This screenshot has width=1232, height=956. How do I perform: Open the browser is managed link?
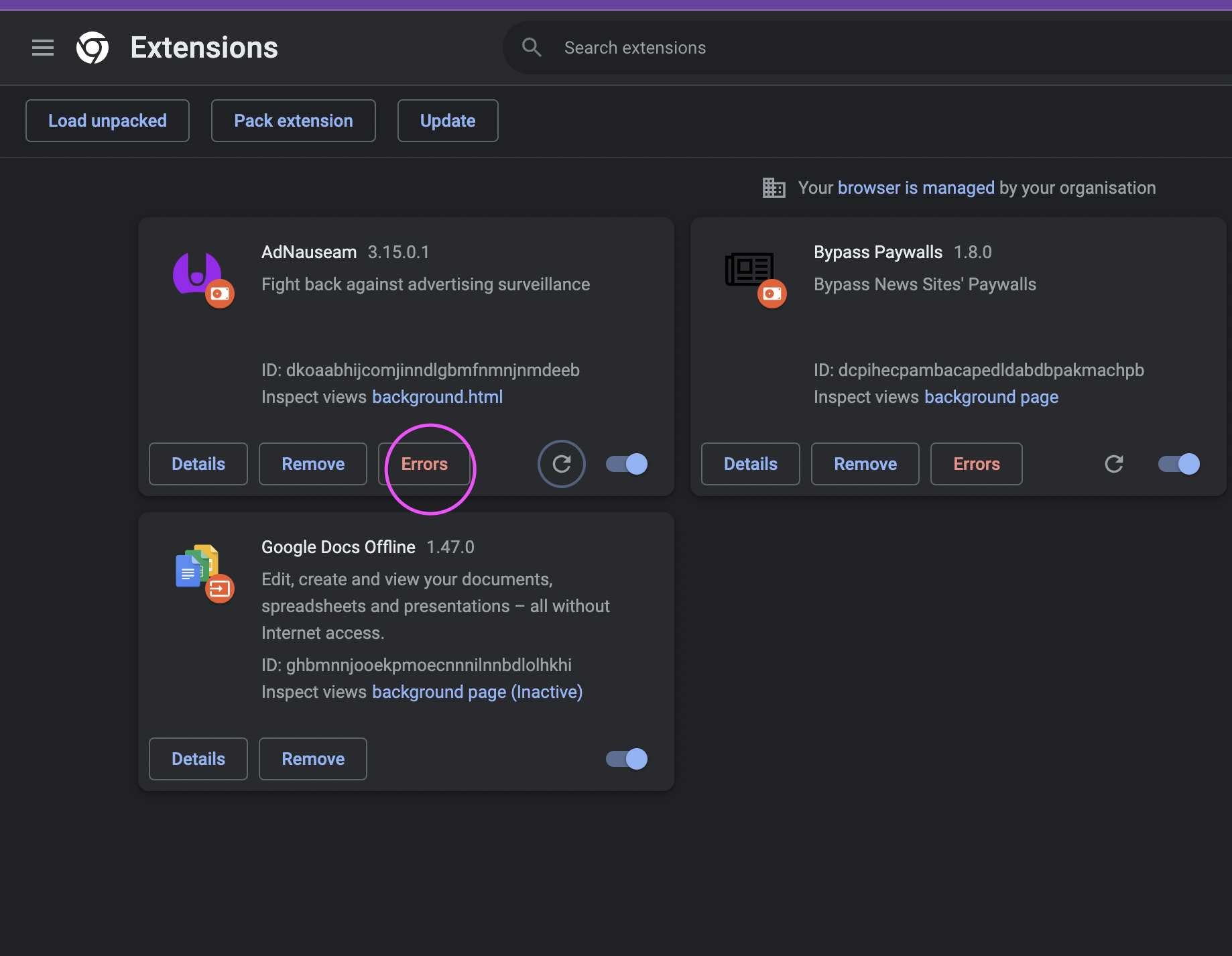point(916,187)
